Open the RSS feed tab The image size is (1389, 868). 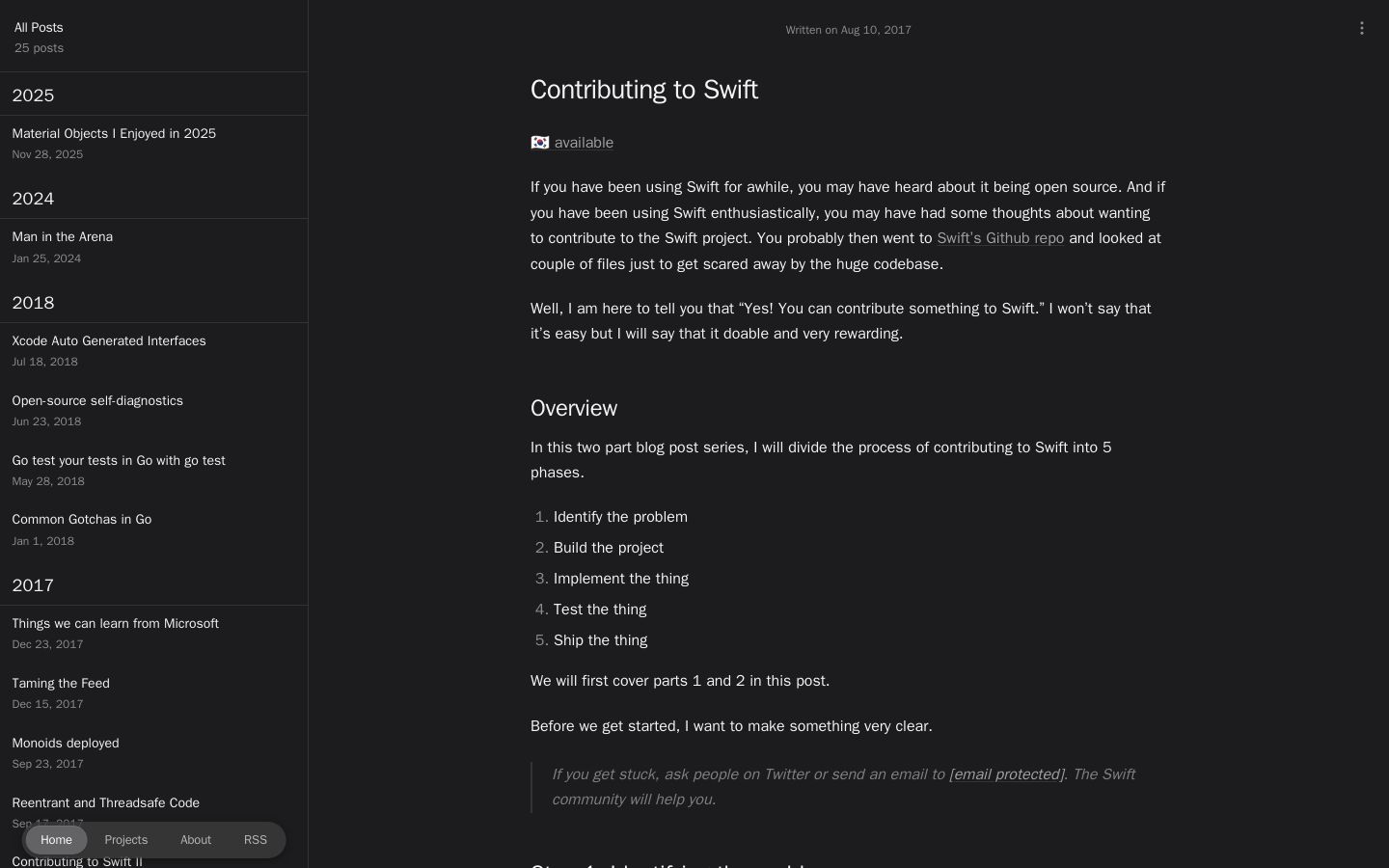click(256, 840)
